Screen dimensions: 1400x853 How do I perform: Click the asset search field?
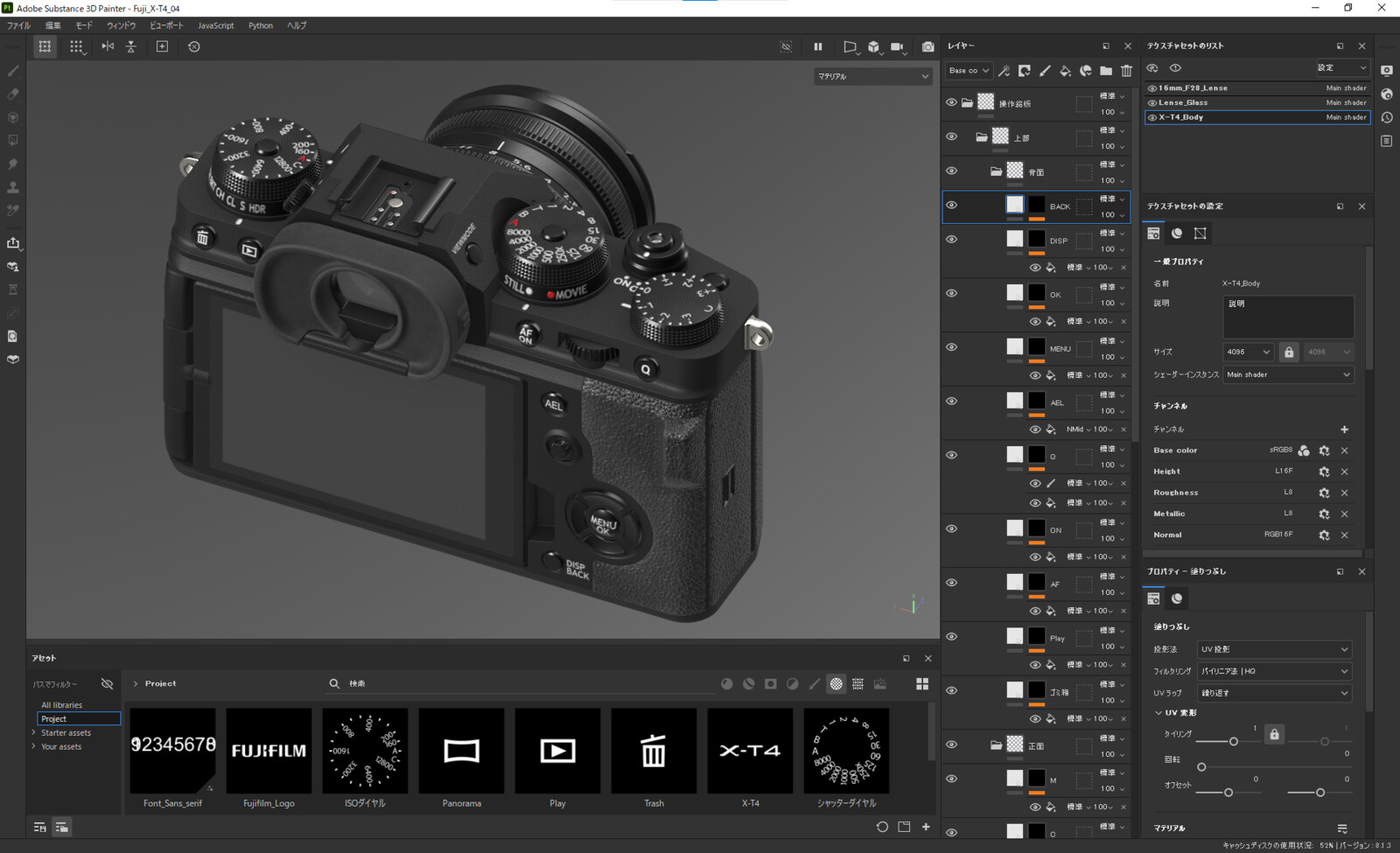coord(521,683)
